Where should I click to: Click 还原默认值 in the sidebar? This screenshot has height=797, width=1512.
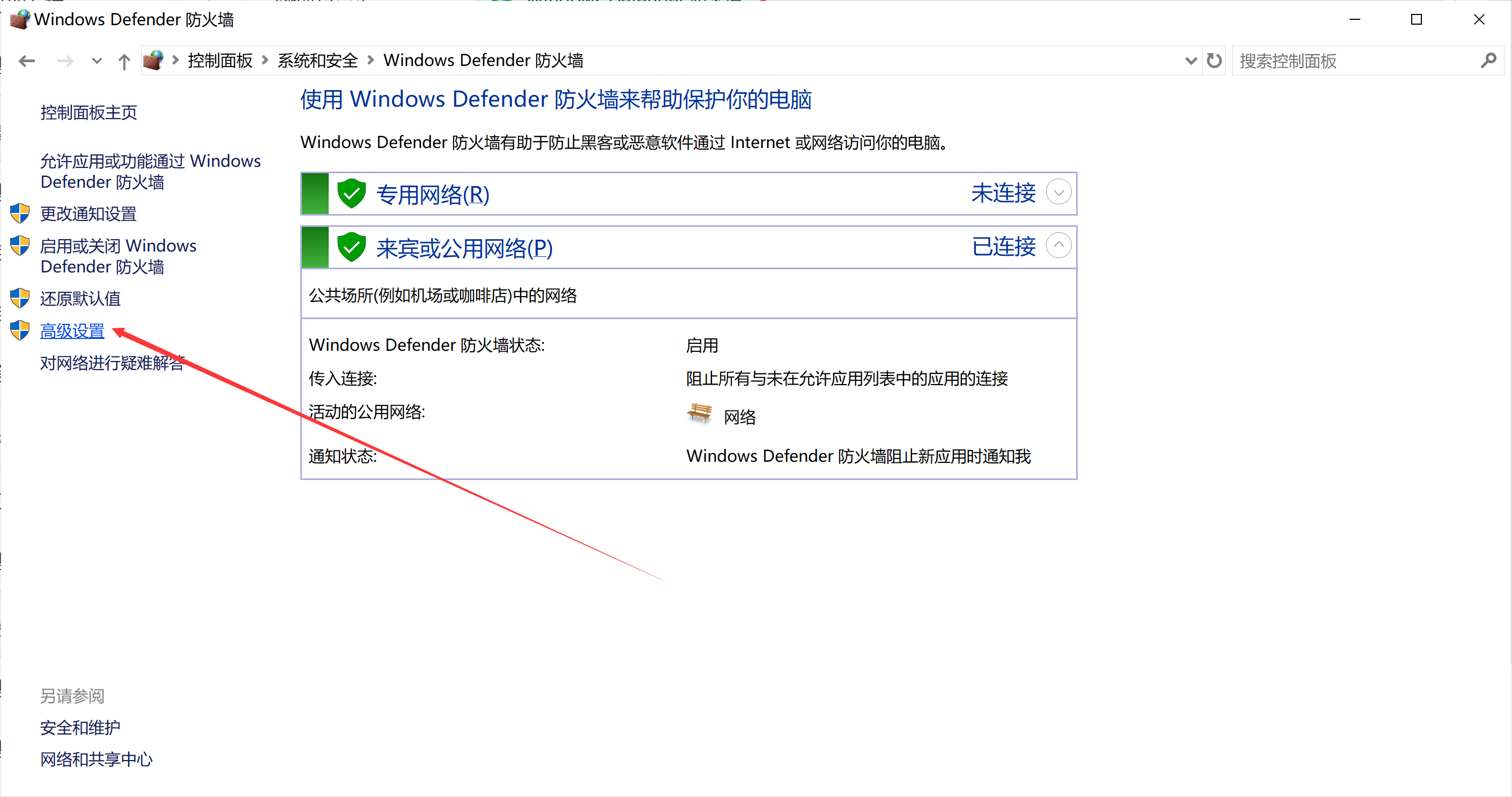(80, 298)
